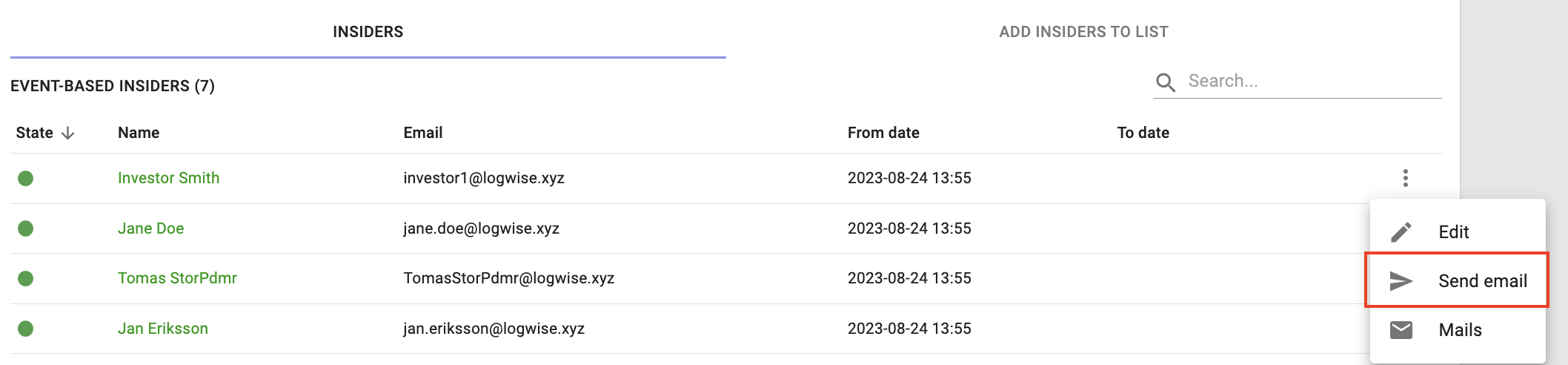1568x365 pixels.
Task: Click green status dot for Jane Doe
Action: pyautogui.click(x=26, y=228)
